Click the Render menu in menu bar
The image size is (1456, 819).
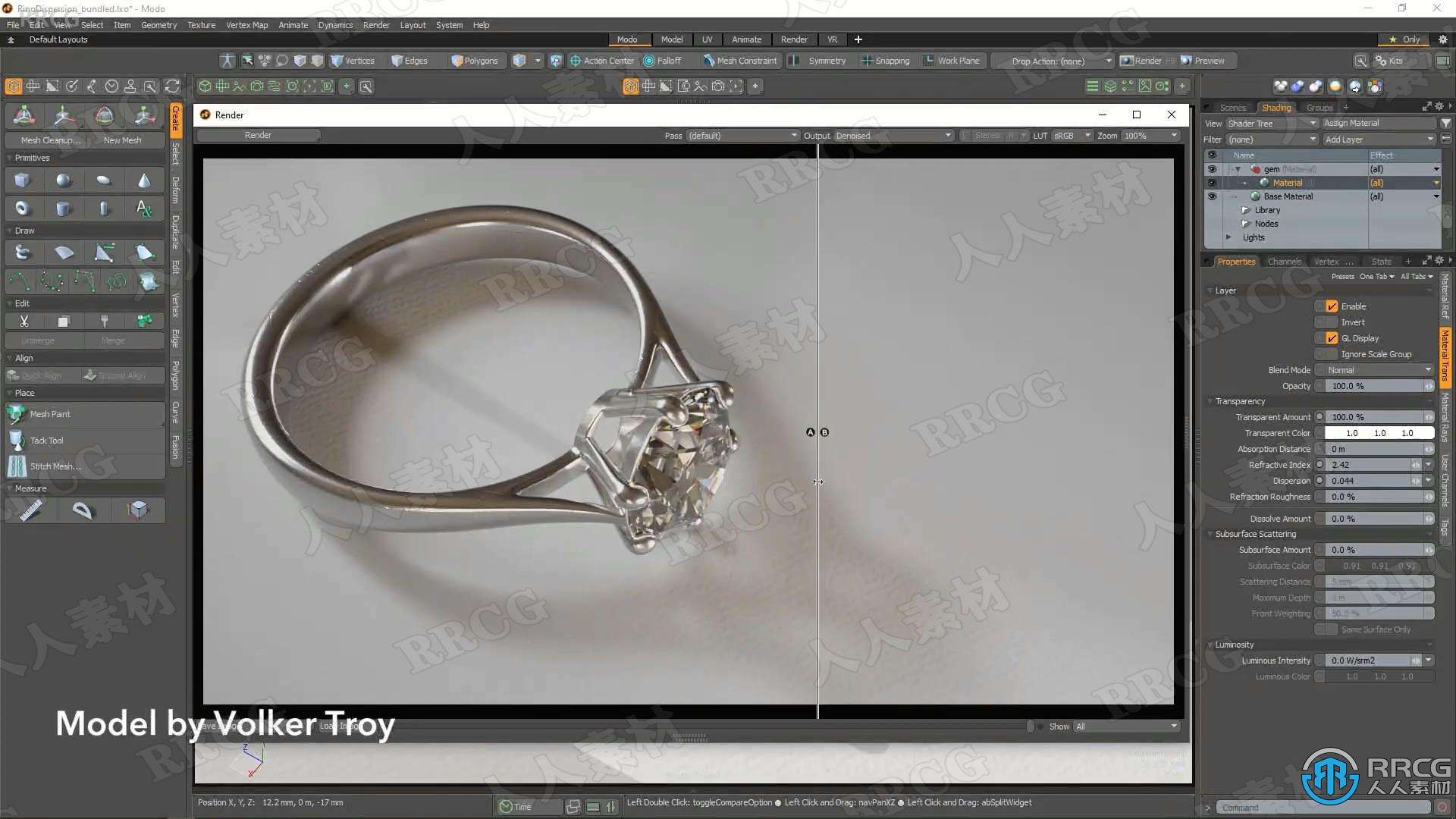(376, 25)
